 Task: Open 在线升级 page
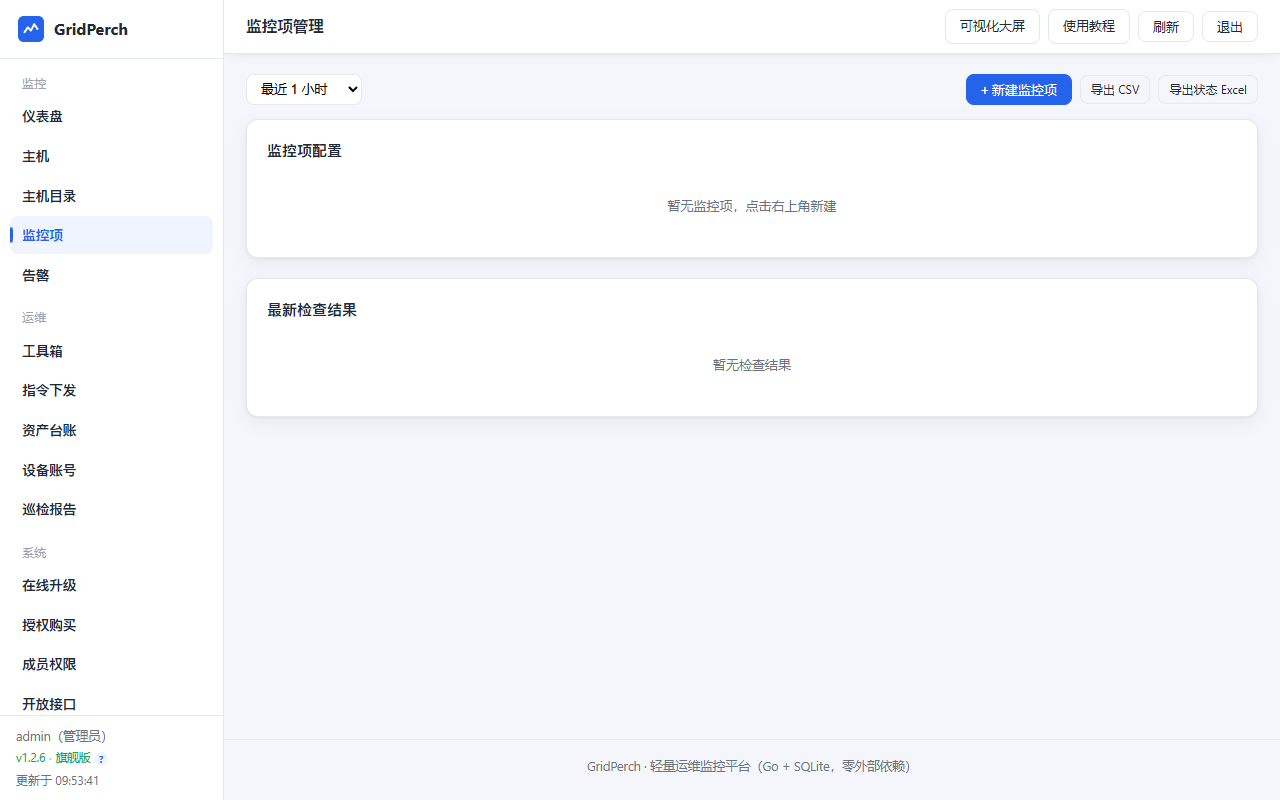[111, 585]
